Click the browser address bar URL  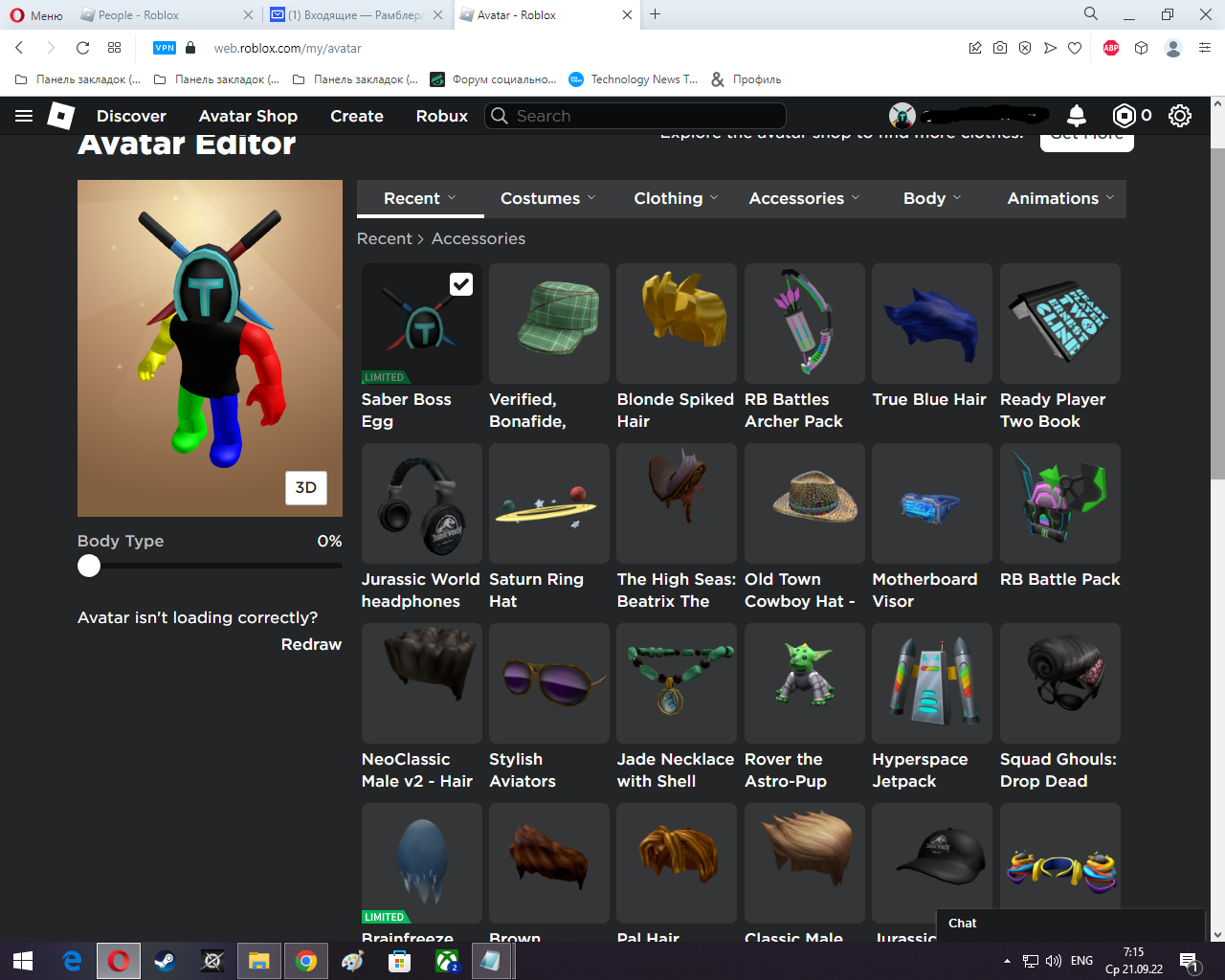pyautogui.click(x=287, y=48)
